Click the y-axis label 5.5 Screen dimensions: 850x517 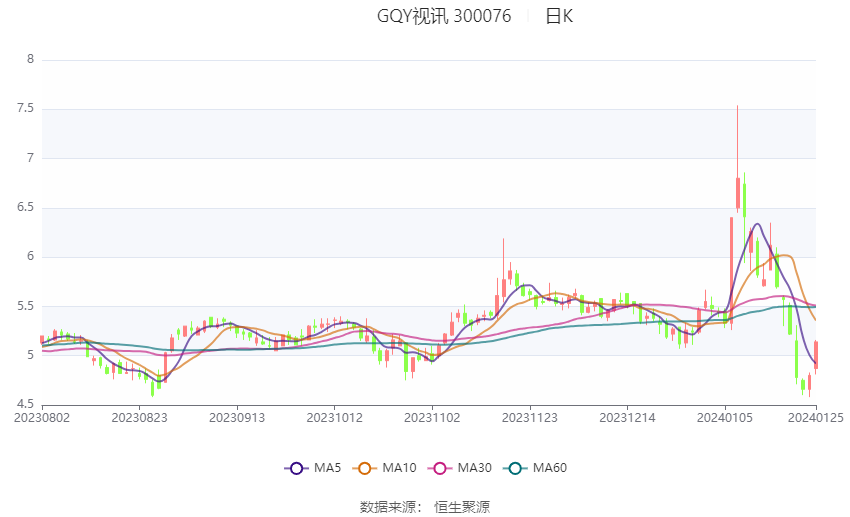point(25,306)
